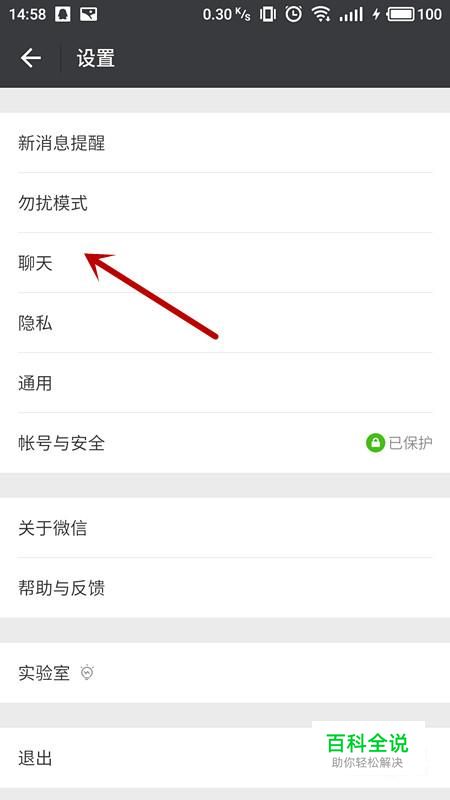Image resolution: width=450 pixels, height=800 pixels.
Task: Open 帐号与安全 settings
Action: point(225,443)
